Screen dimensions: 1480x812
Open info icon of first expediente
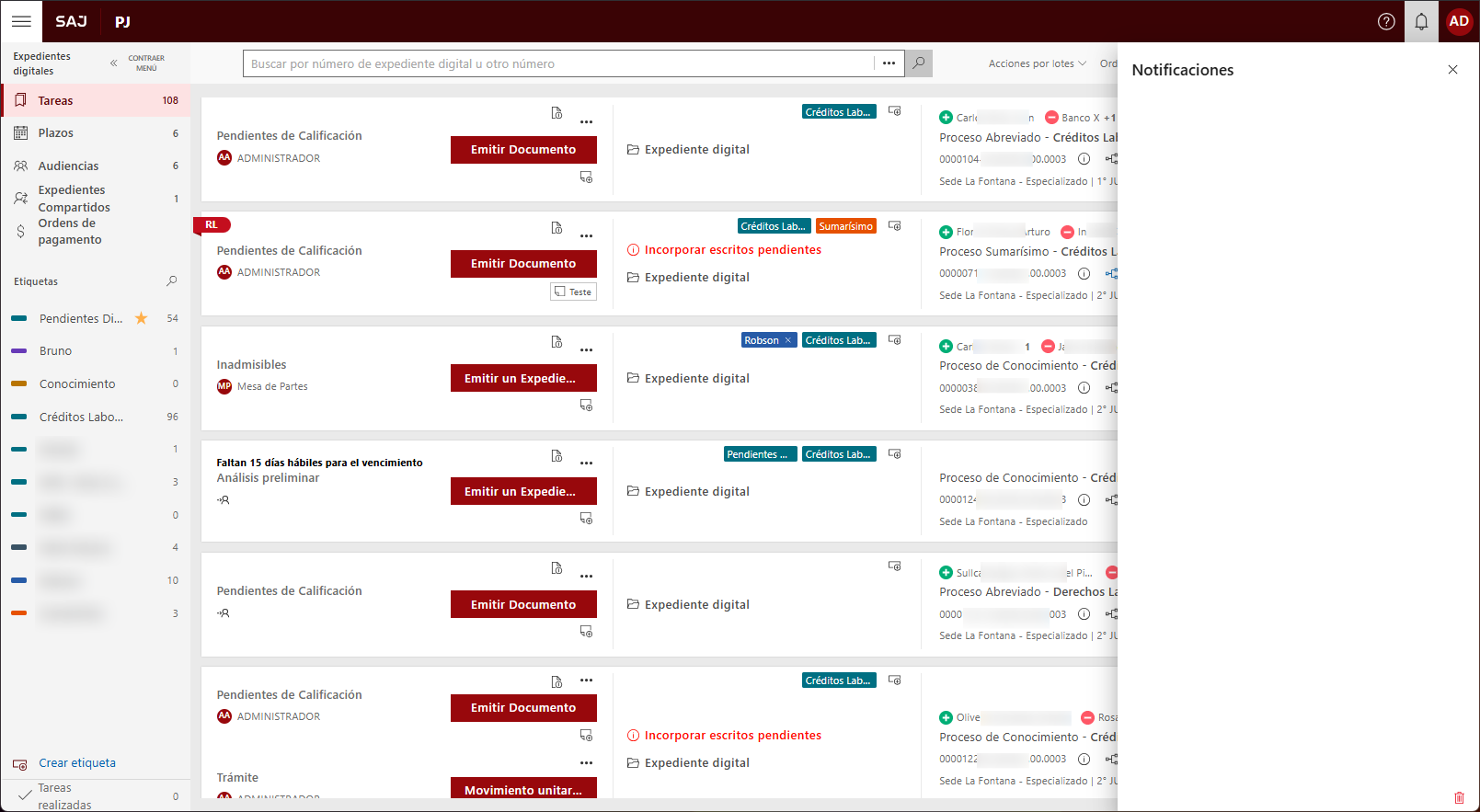[x=1084, y=159]
